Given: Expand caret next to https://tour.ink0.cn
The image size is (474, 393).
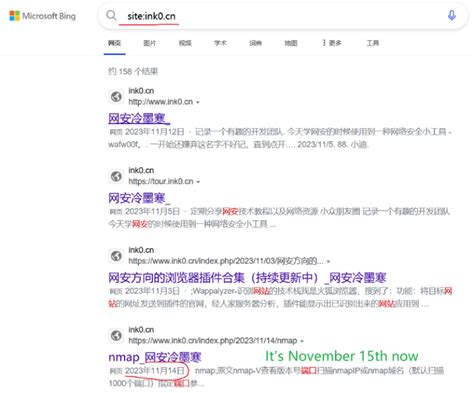Looking at the screenshot, I should pos(198,182).
